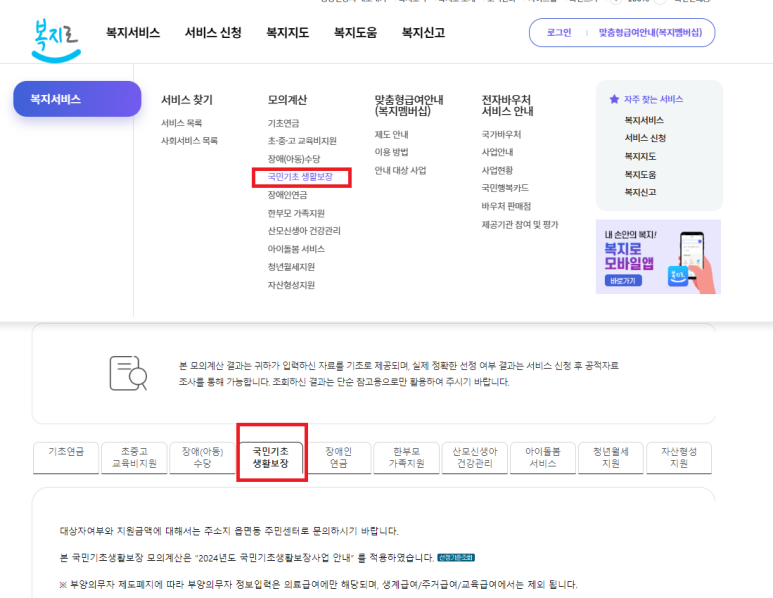Switch to 장애(아동) 수당 tab
The image size is (773, 598).
(202, 457)
